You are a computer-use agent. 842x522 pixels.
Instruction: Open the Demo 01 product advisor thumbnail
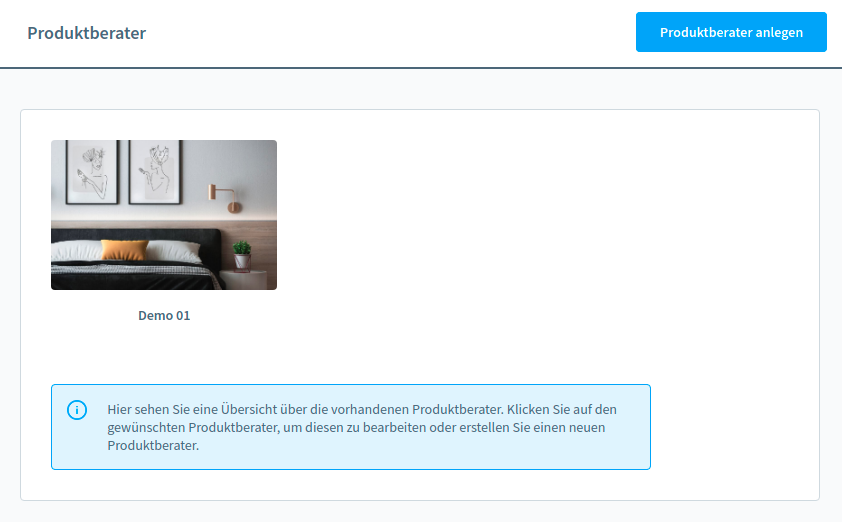click(164, 215)
